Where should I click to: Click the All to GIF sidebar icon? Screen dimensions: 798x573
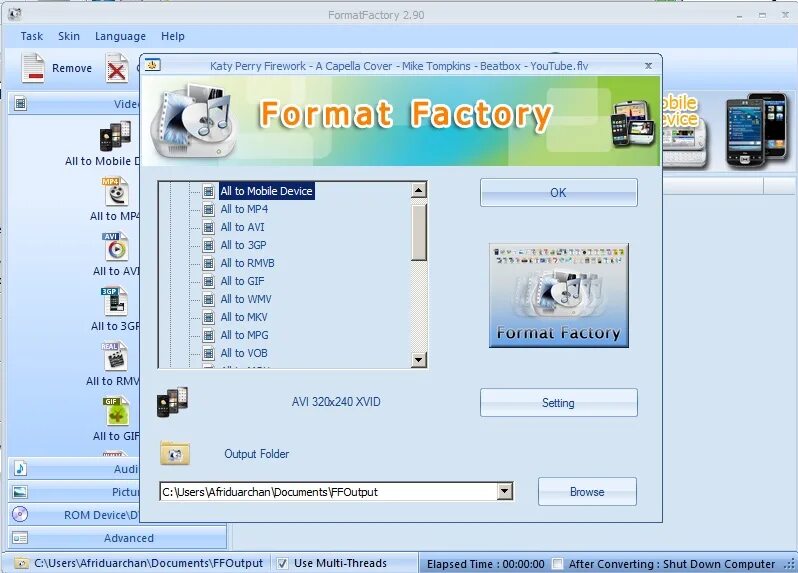[117, 412]
